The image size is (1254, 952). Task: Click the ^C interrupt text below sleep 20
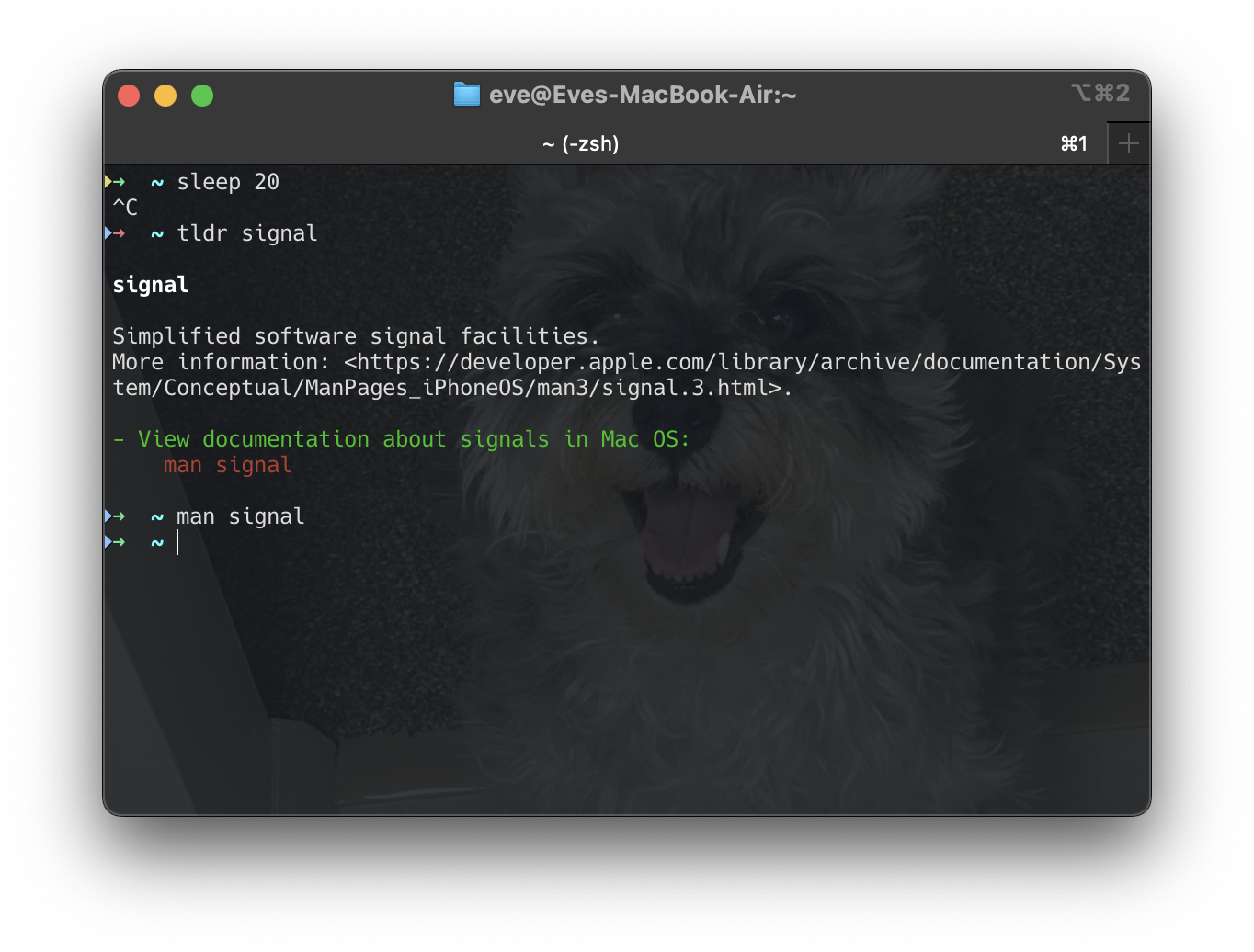[x=124, y=207]
